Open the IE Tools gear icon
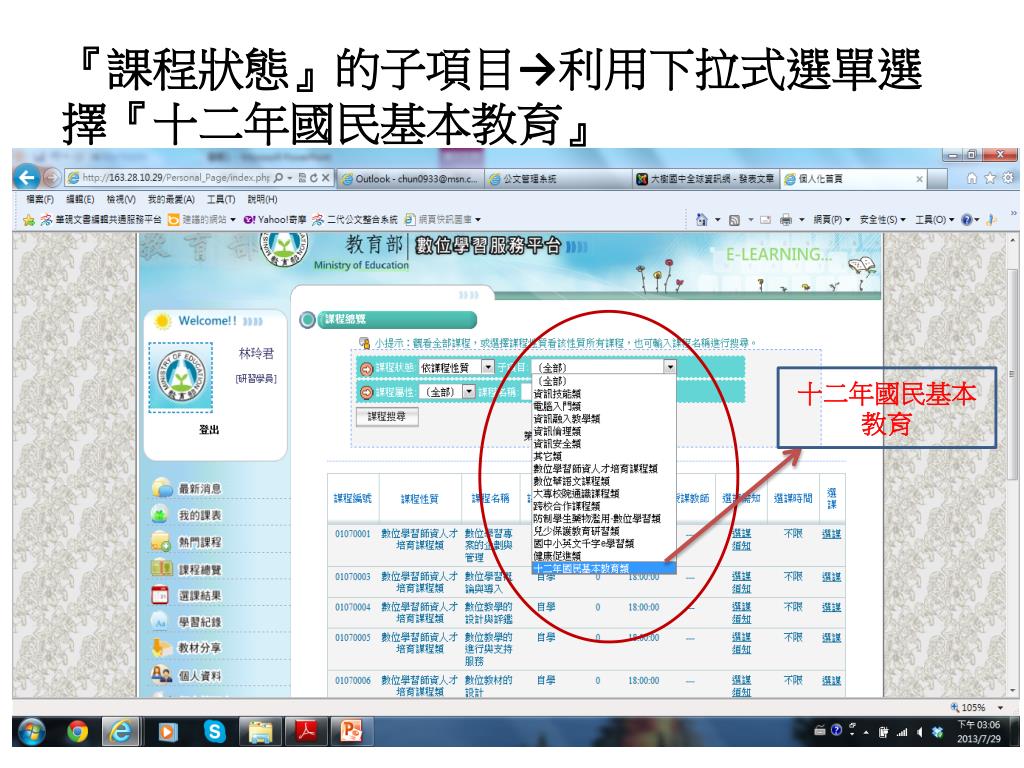This screenshot has width=1024, height=768. [x=1008, y=178]
